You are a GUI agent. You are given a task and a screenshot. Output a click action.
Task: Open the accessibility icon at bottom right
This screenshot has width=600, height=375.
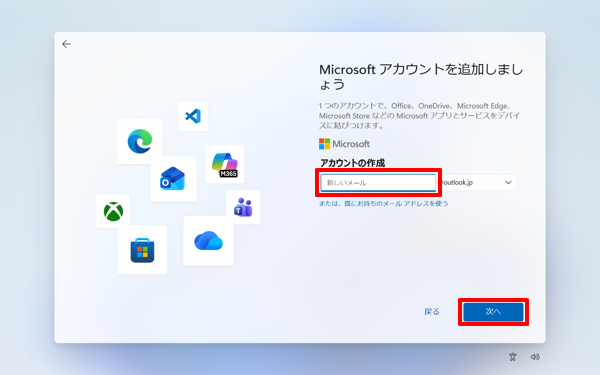513,357
